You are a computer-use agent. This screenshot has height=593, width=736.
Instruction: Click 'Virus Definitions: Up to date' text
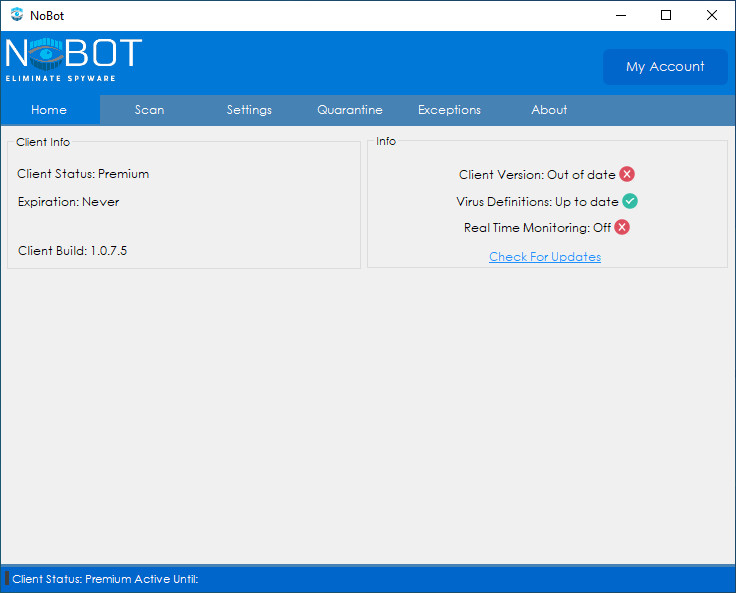coord(537,201)
